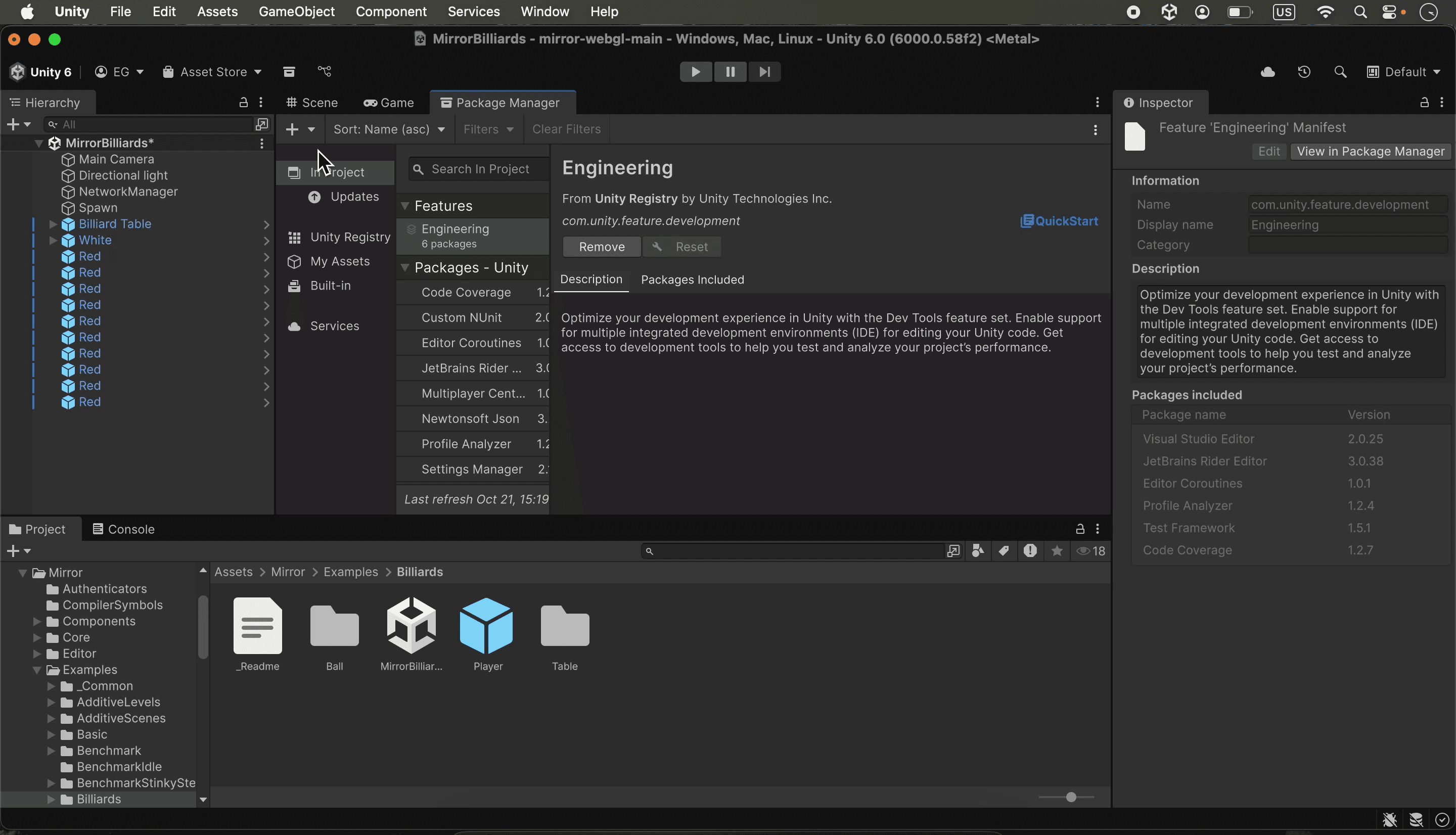Open the Package Manager storage icon
The height and width of the screenshot is (835, 1456).
[x=289, y=72]
